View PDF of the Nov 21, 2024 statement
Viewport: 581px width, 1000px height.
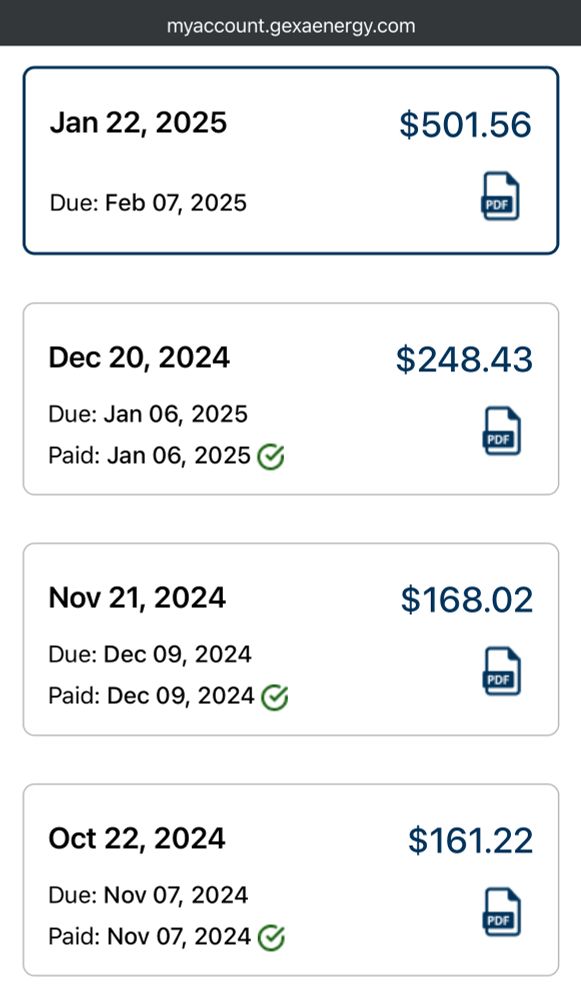(x=501, y=672)
